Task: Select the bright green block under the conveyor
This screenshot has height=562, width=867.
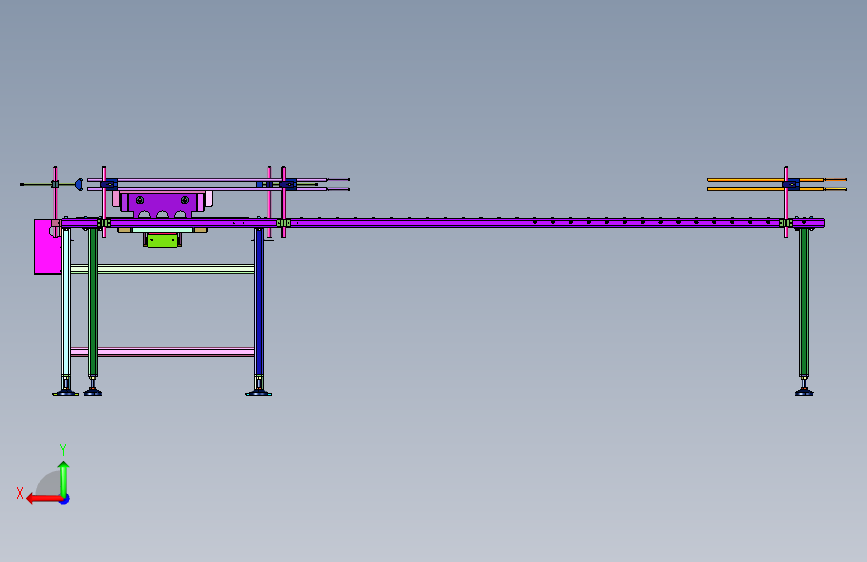Action: coord(163,241)
